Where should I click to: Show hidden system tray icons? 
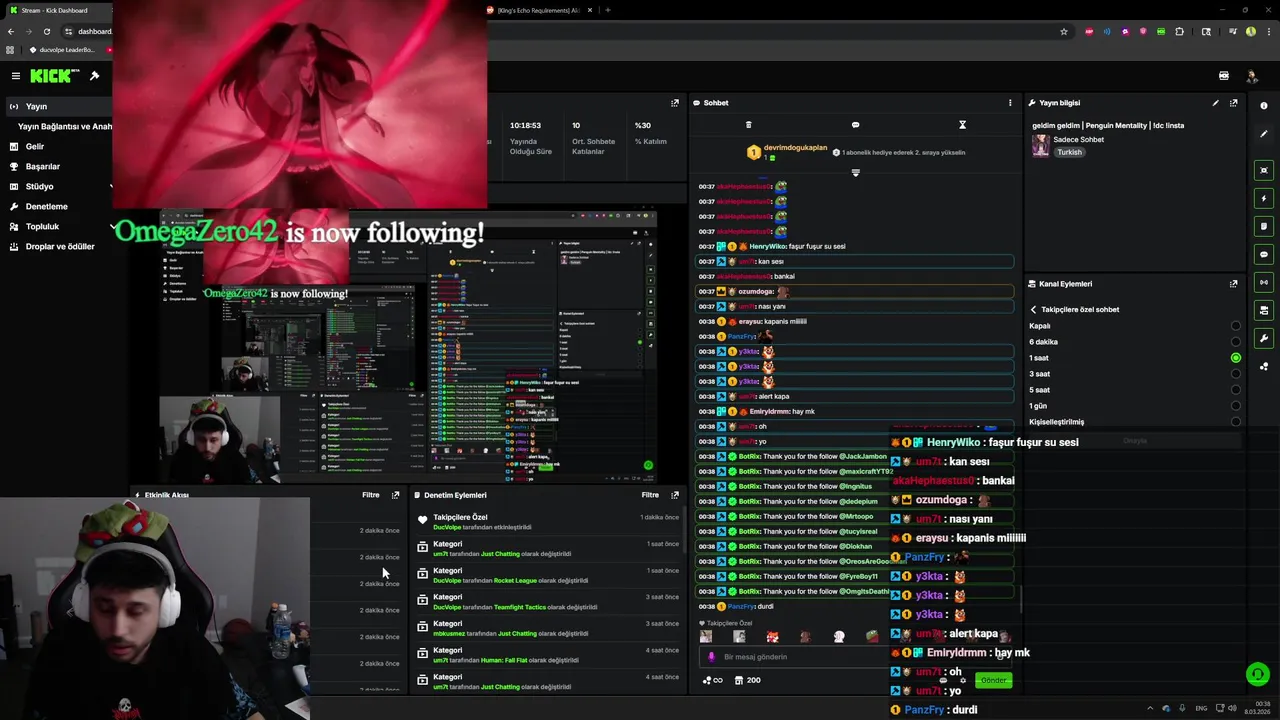click(1150, 708)
